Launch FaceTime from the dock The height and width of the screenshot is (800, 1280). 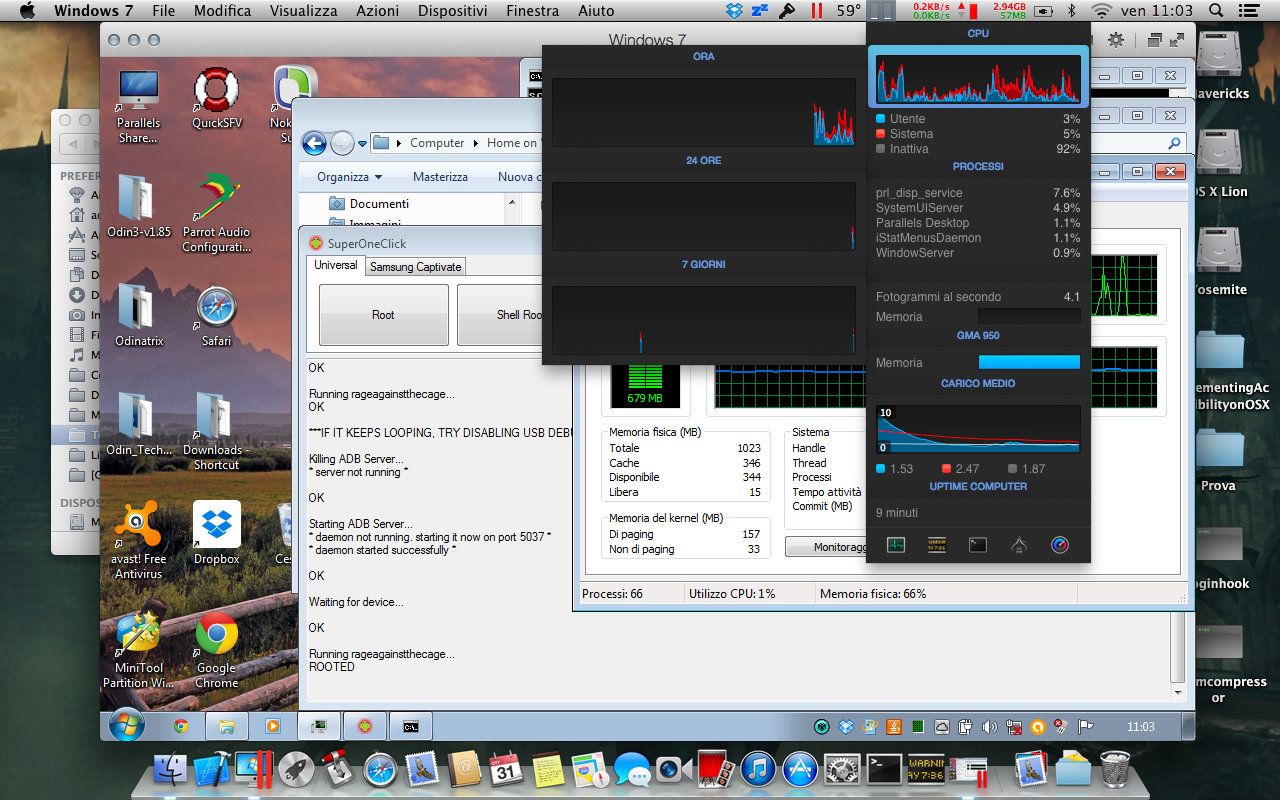(675, 769)
